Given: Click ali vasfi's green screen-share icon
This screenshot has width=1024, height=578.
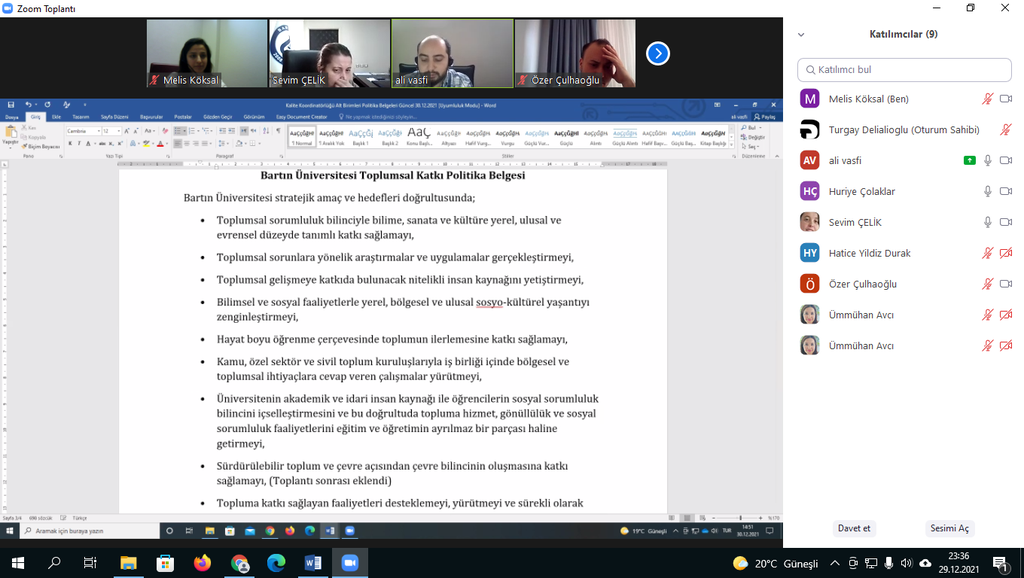Looking at the screenshot, I should (x=969, y=160).
